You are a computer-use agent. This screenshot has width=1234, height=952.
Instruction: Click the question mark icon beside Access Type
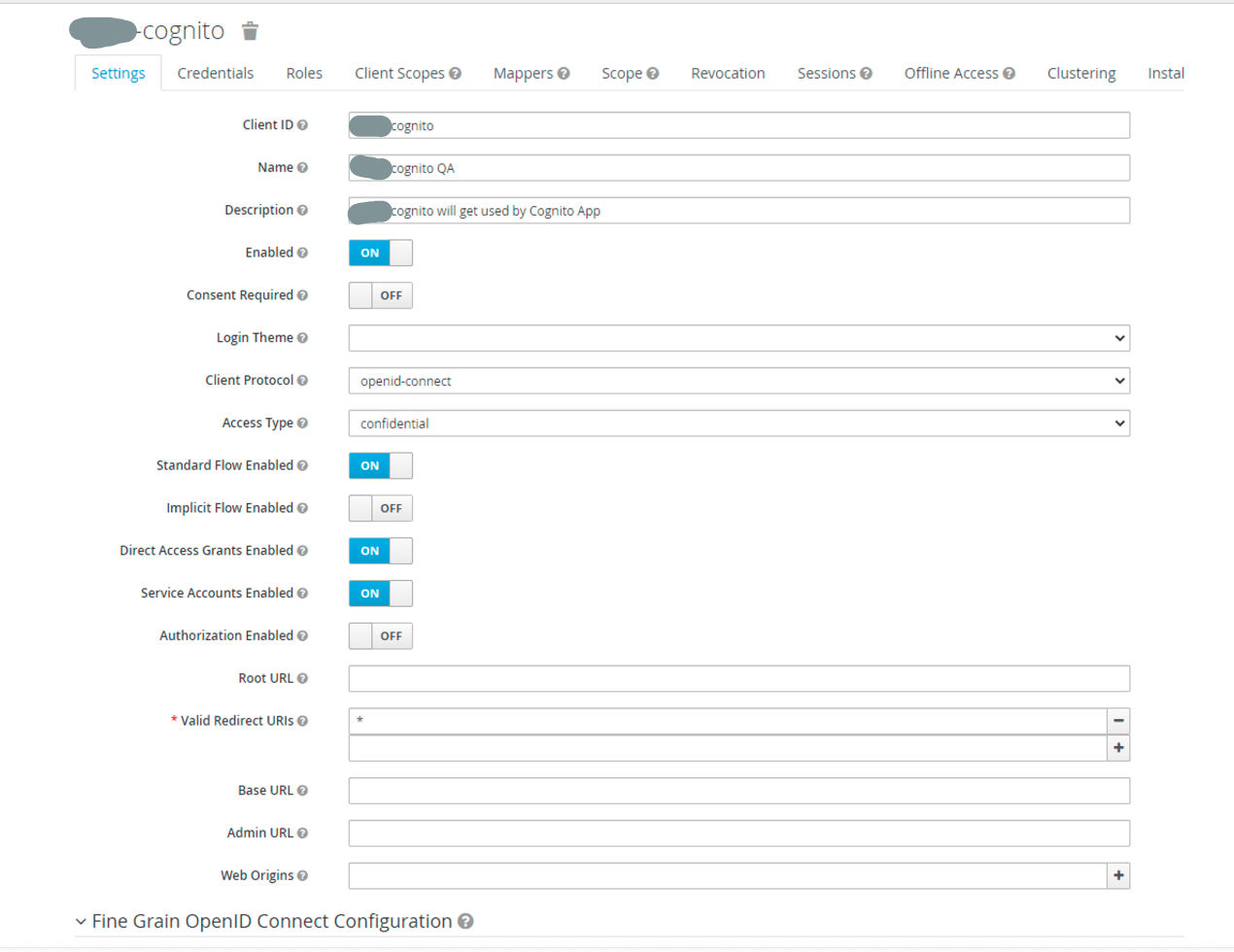[304, 423]
